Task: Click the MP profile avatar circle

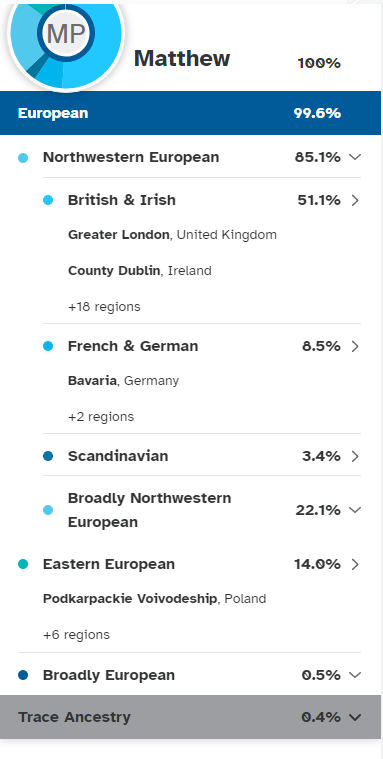Action: pos(66,33)
